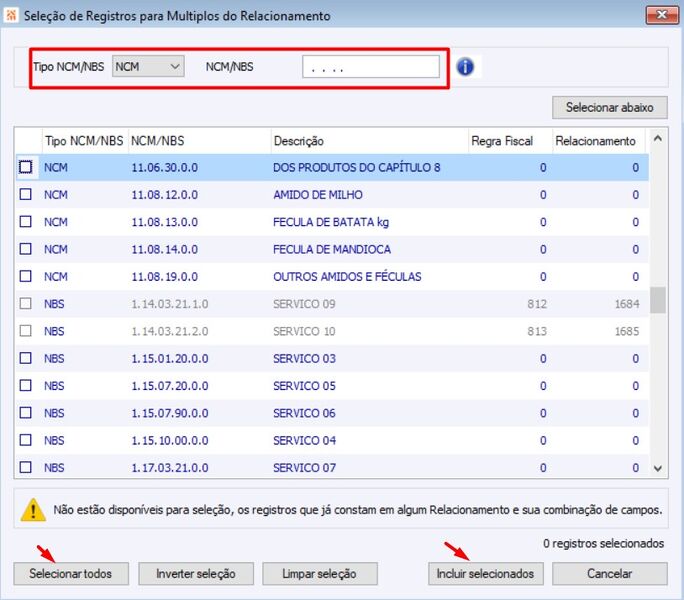Check the box for SERVICO 03

26,358
